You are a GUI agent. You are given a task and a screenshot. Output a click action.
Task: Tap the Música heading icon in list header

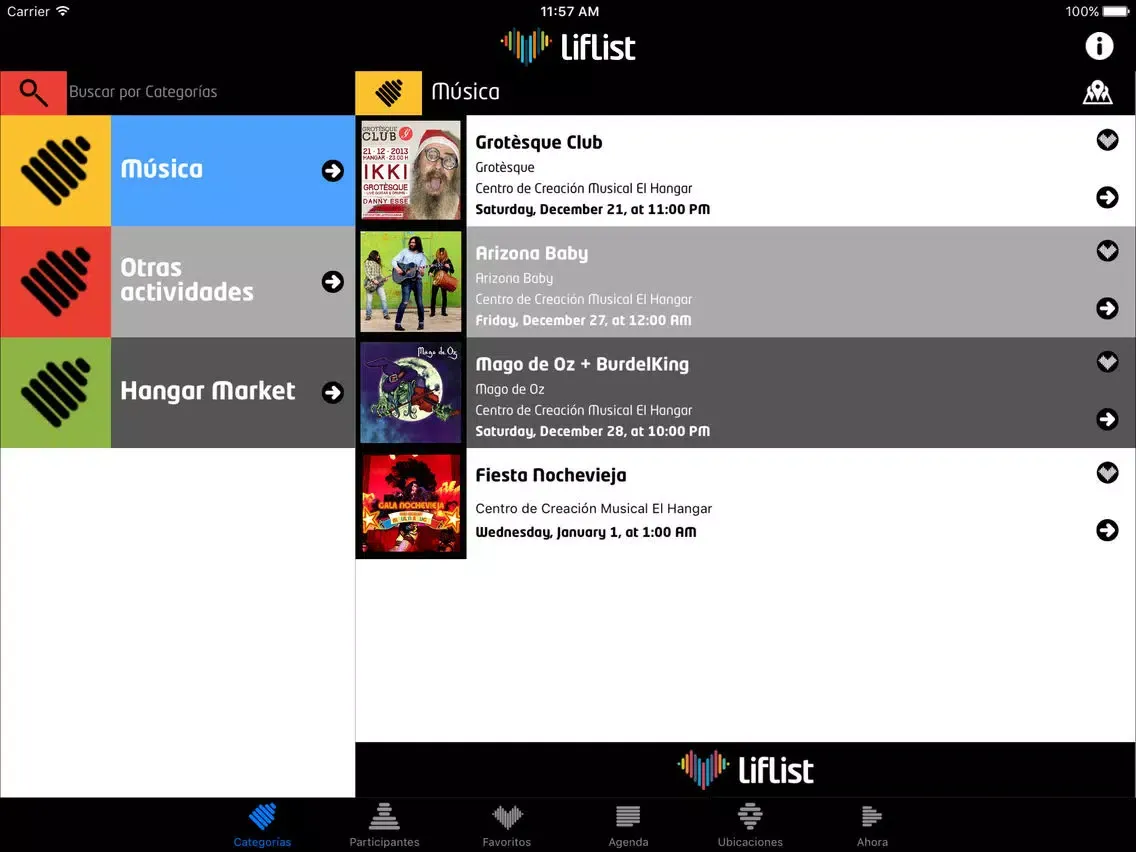[388, 93]
